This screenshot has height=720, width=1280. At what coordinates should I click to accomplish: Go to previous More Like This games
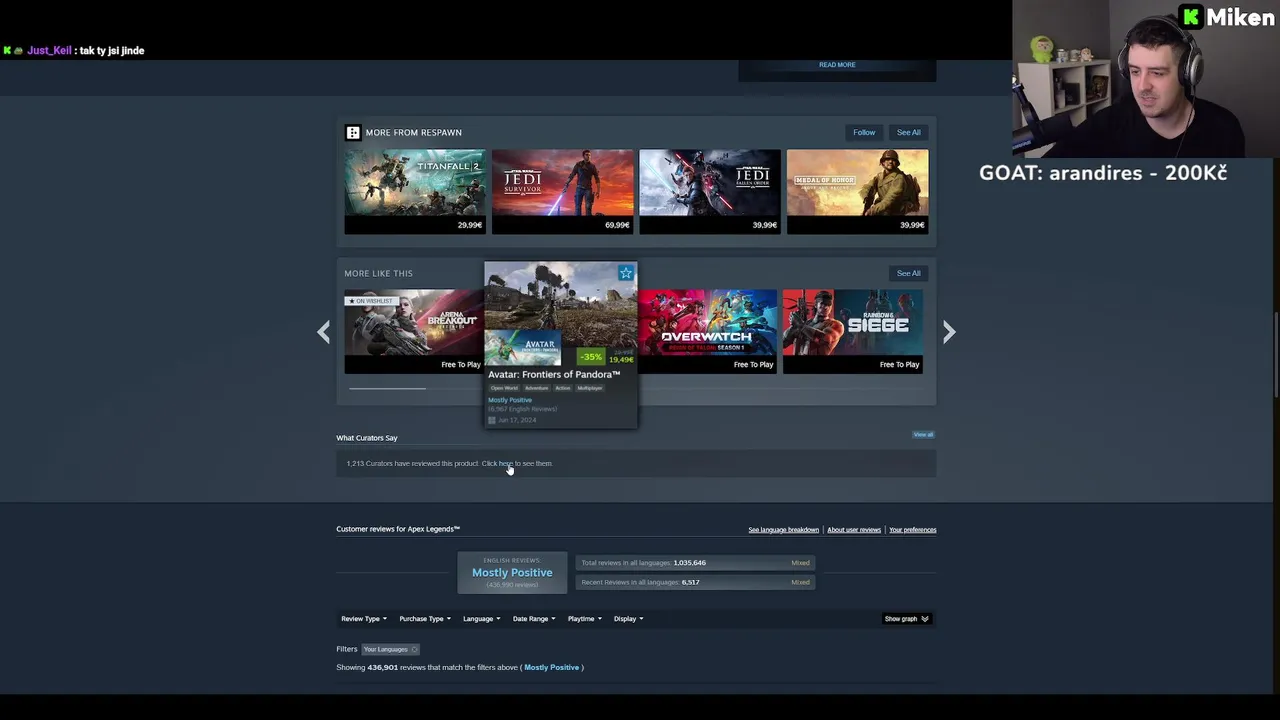pyautogui.click(x=323, y=332)
